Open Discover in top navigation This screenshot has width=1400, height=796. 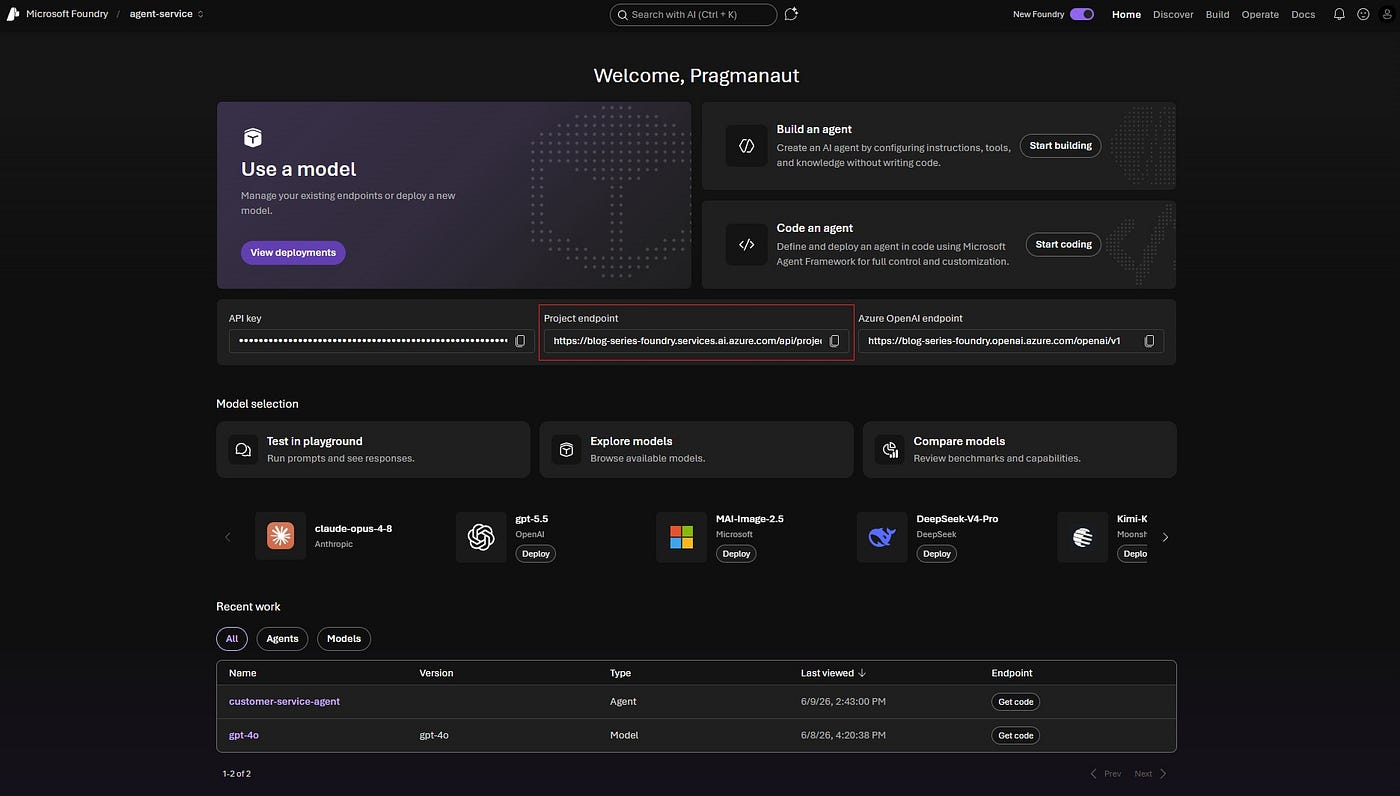pyautogui.click(x=1173, y=14)
